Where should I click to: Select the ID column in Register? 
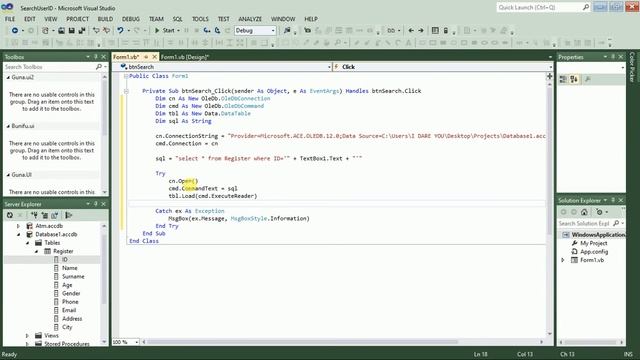(64, 260)
